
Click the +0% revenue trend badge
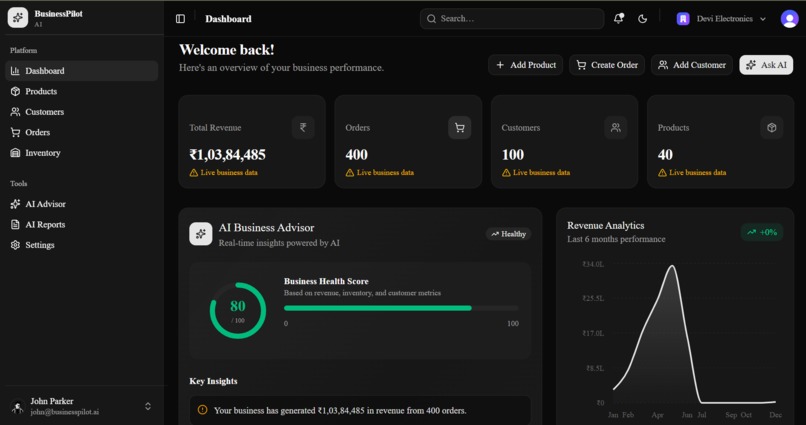point(762,232)
